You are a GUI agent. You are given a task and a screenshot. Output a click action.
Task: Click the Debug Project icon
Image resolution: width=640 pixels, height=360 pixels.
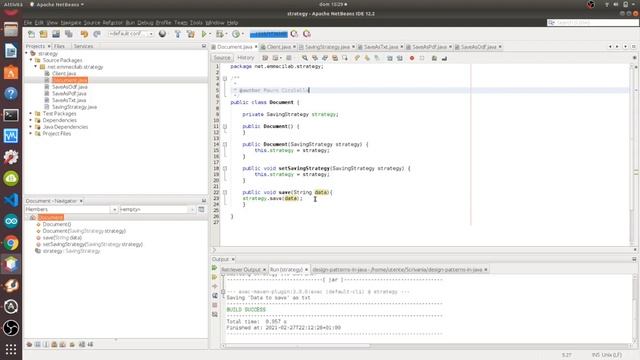point(220,34)
